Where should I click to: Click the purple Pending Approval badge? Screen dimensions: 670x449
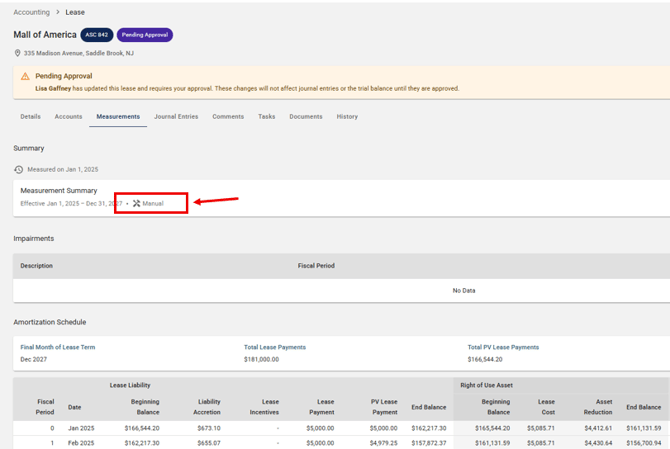145,35
